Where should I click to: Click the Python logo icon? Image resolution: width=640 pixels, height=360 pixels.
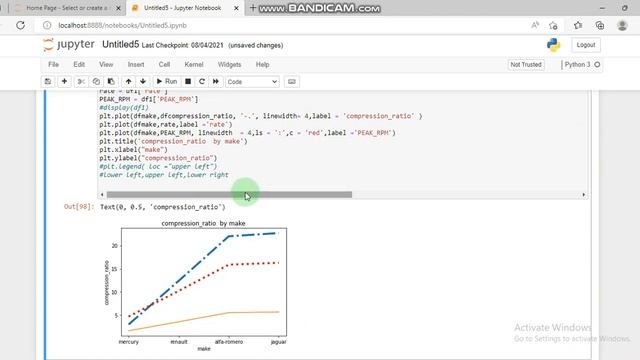coord(553,45)
